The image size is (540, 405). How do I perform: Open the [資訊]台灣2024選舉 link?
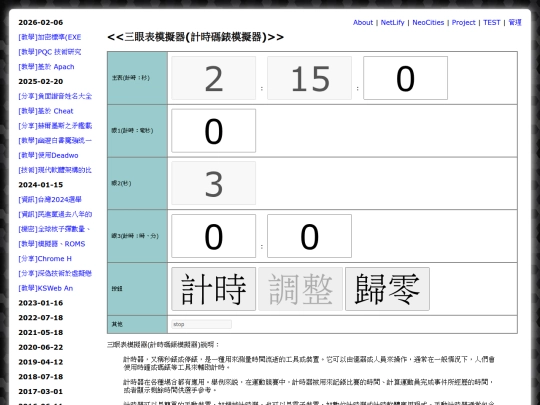[x=50, y=199]
